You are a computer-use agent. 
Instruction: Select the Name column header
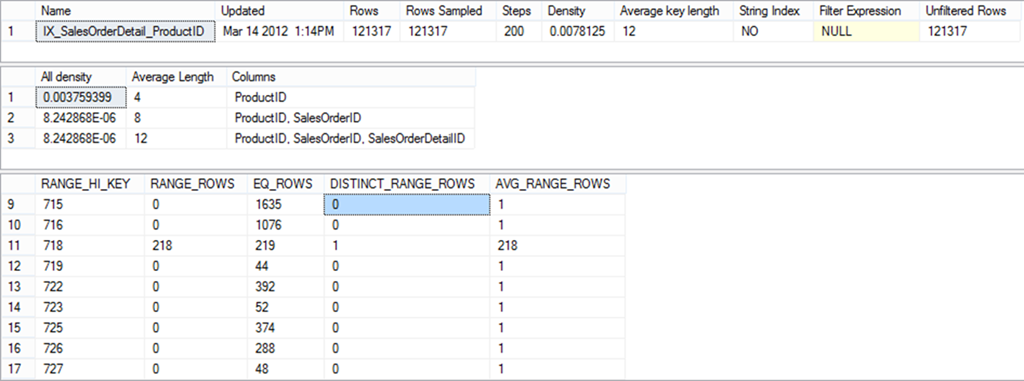point(125,11)
